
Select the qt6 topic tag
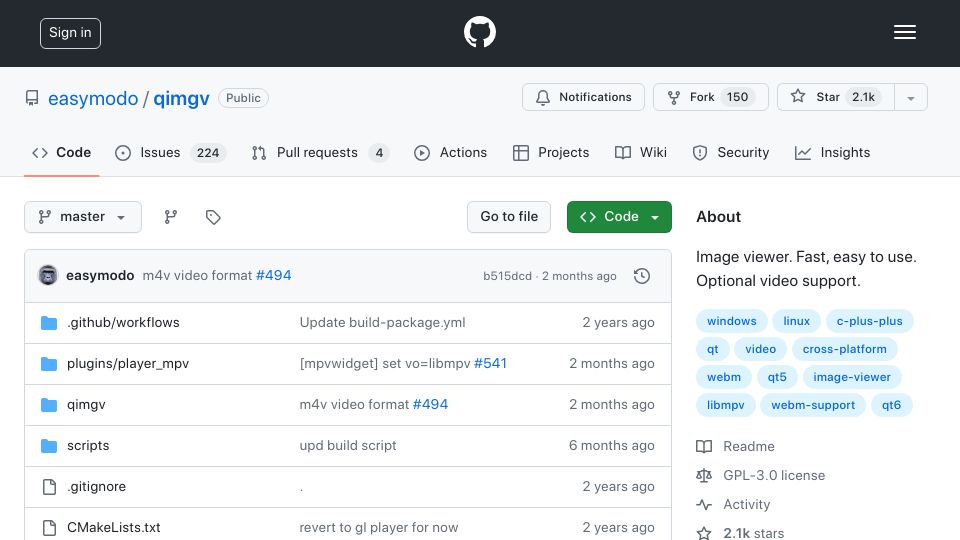click(x=891, y=405)
